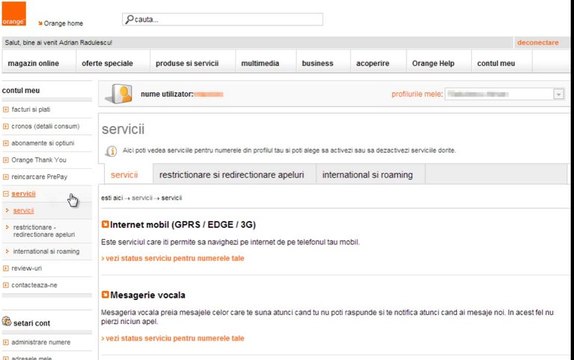Click the deconectare link

[x=538, y=42]
